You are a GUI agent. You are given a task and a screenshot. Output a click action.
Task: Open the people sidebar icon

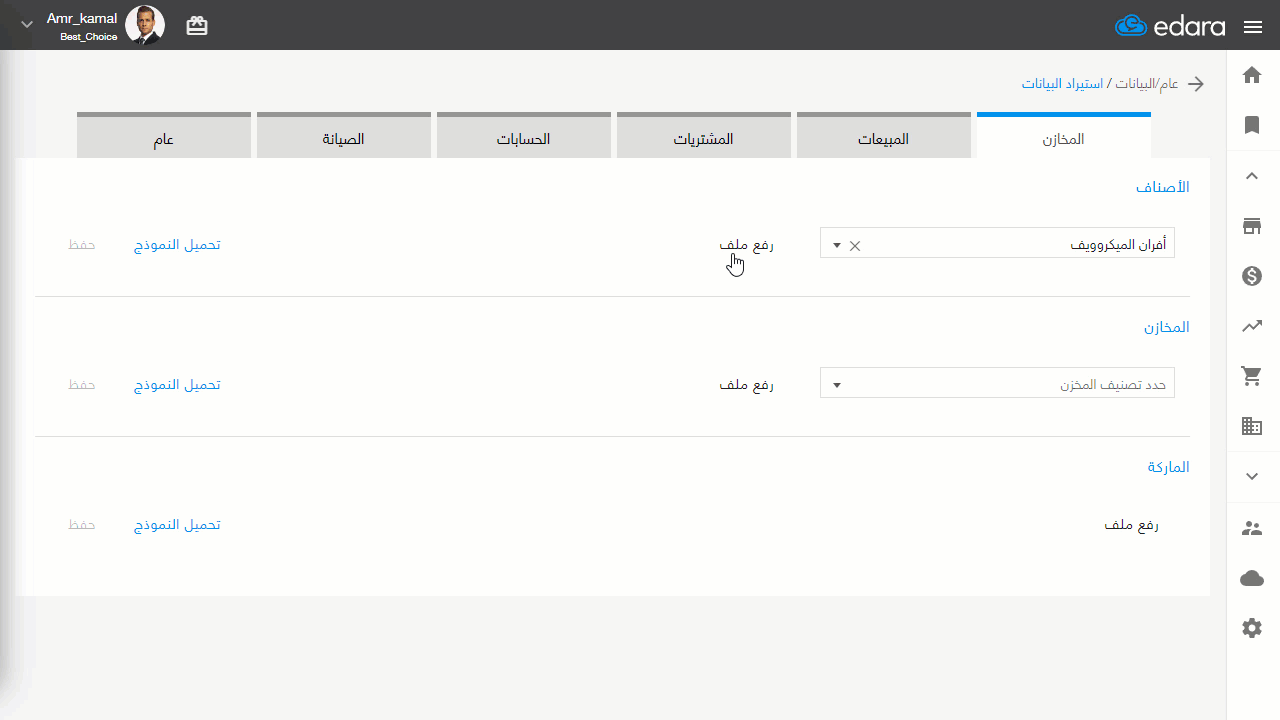1252,528
